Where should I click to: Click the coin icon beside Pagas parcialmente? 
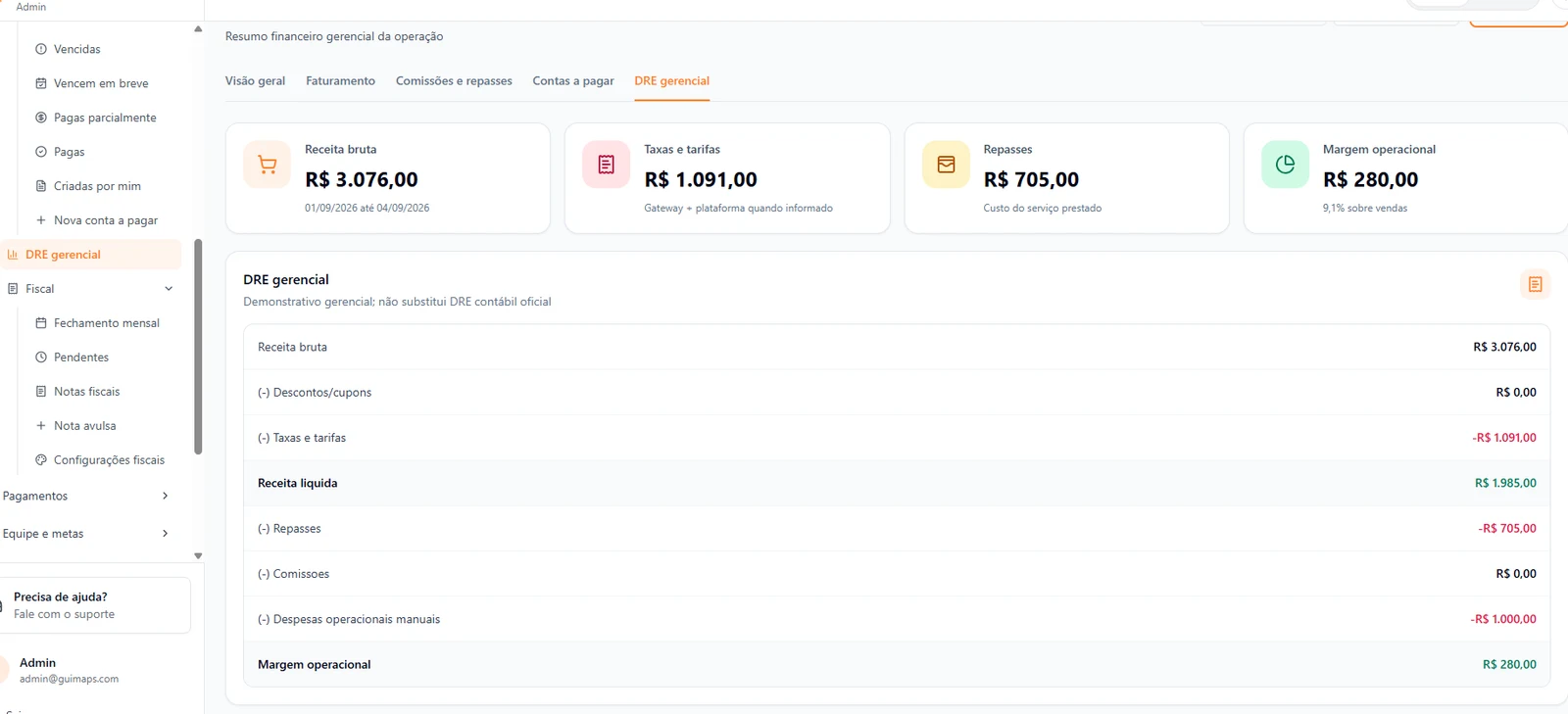tap(41, 118)
